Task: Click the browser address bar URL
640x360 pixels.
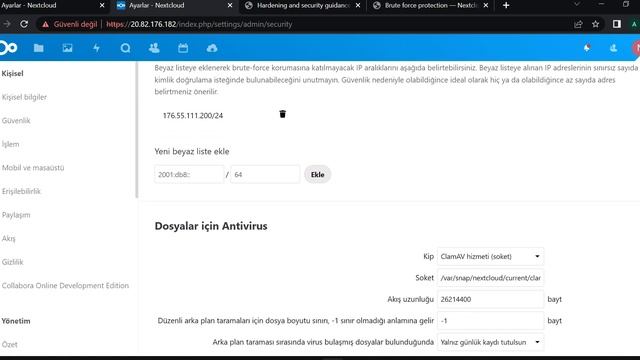Action: coord(199,24)
